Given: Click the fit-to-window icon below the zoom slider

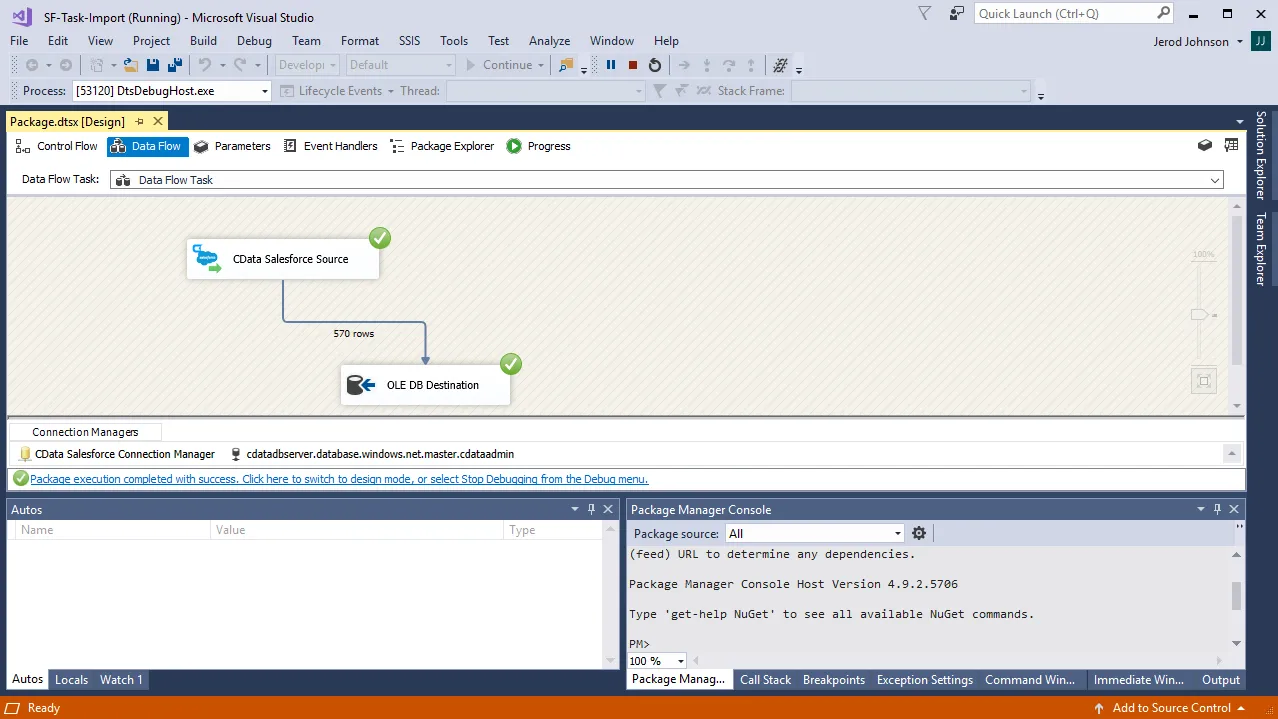Looking at the screenshot, I should pyautogui.click(x=1203, y=380).
